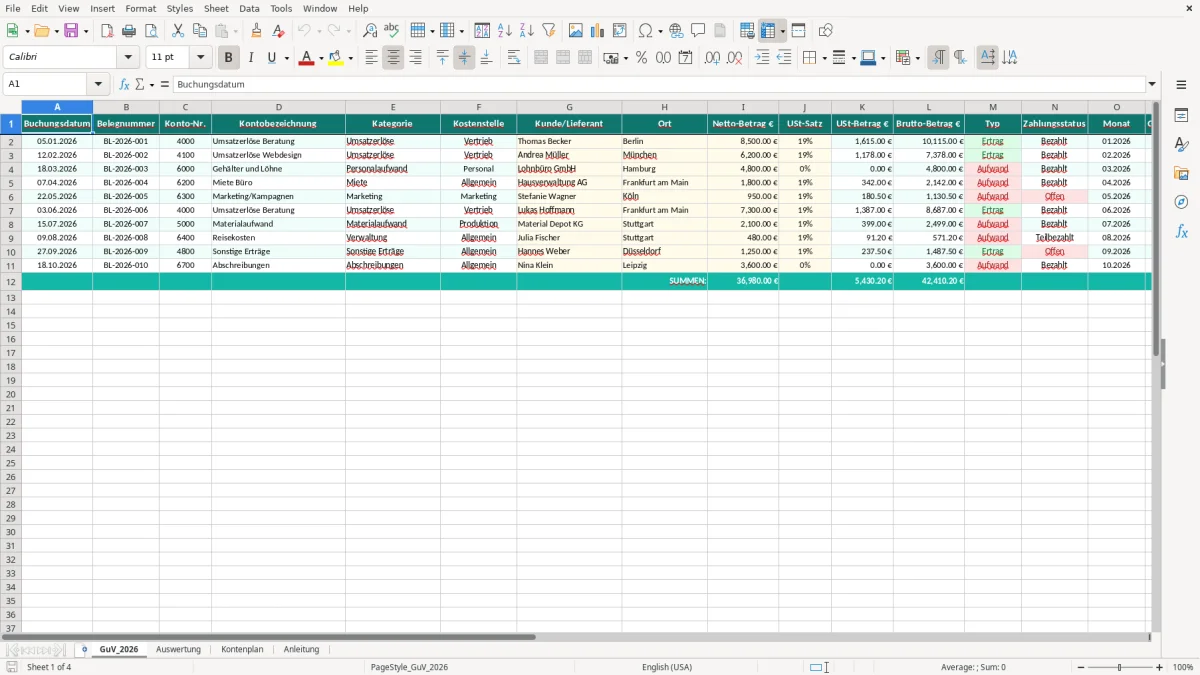
Task: Increase indent
Action: pyautogui.click(x=762, y=58)
